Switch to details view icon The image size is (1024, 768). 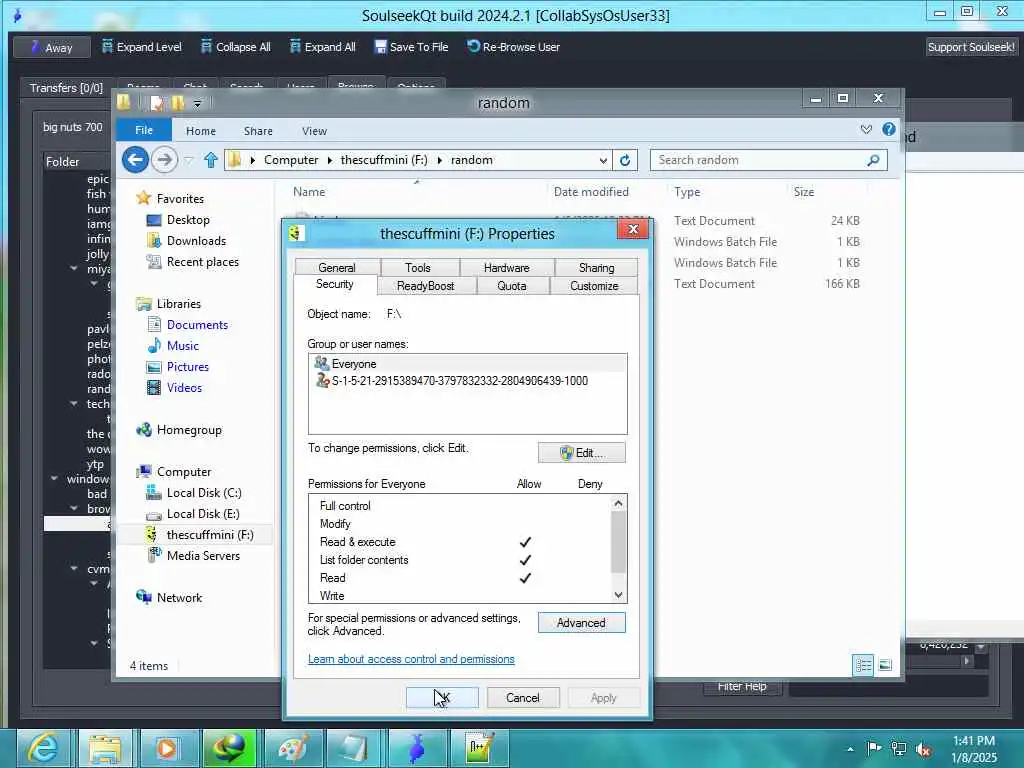pos(863,665)
